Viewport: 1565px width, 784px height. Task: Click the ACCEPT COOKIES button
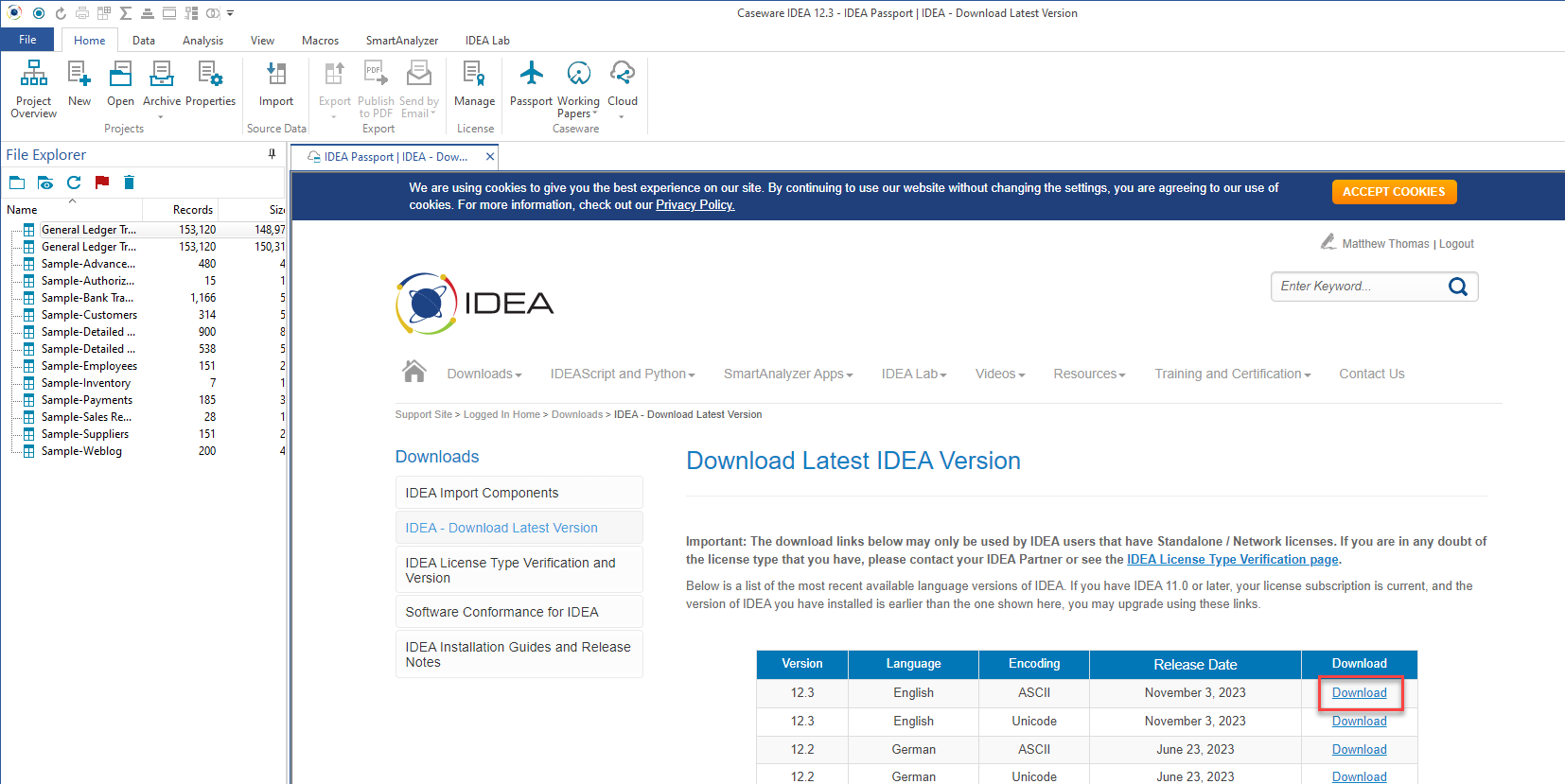pyautogui.click(x=1394, y=192)
